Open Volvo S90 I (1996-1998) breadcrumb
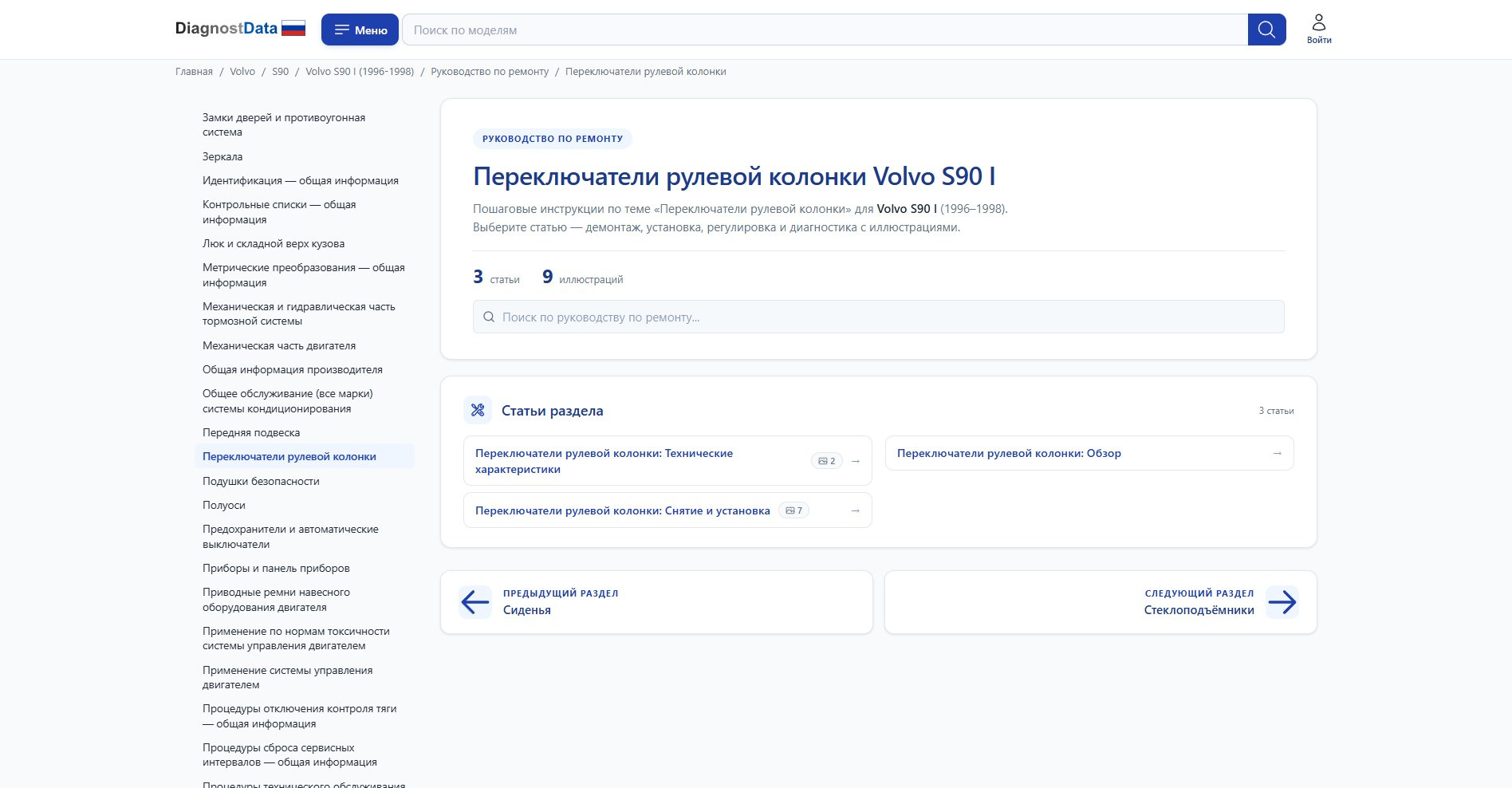The height and width of the screenshot is (788, 1512). pos(360,72)
